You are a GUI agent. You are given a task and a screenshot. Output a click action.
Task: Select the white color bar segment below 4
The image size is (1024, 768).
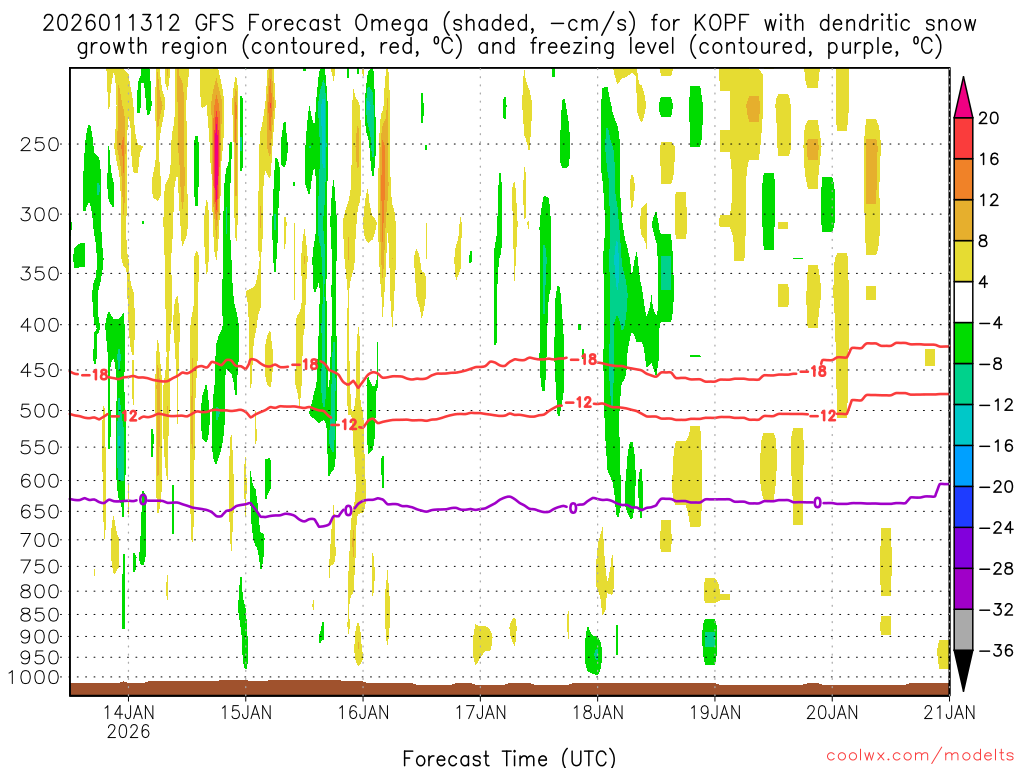(x=965, y=302)
